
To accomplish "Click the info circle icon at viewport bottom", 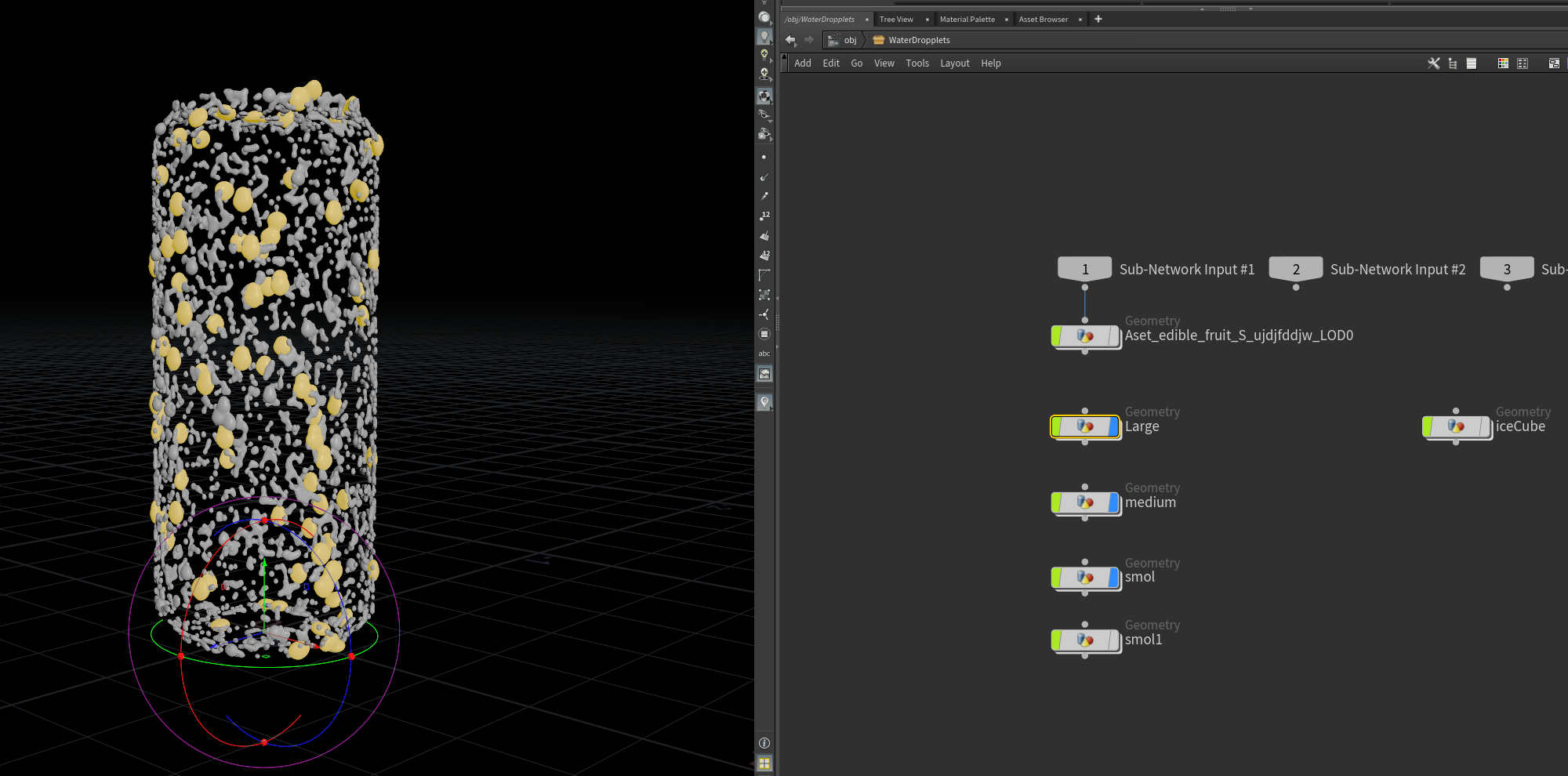I will coord(764,743).
